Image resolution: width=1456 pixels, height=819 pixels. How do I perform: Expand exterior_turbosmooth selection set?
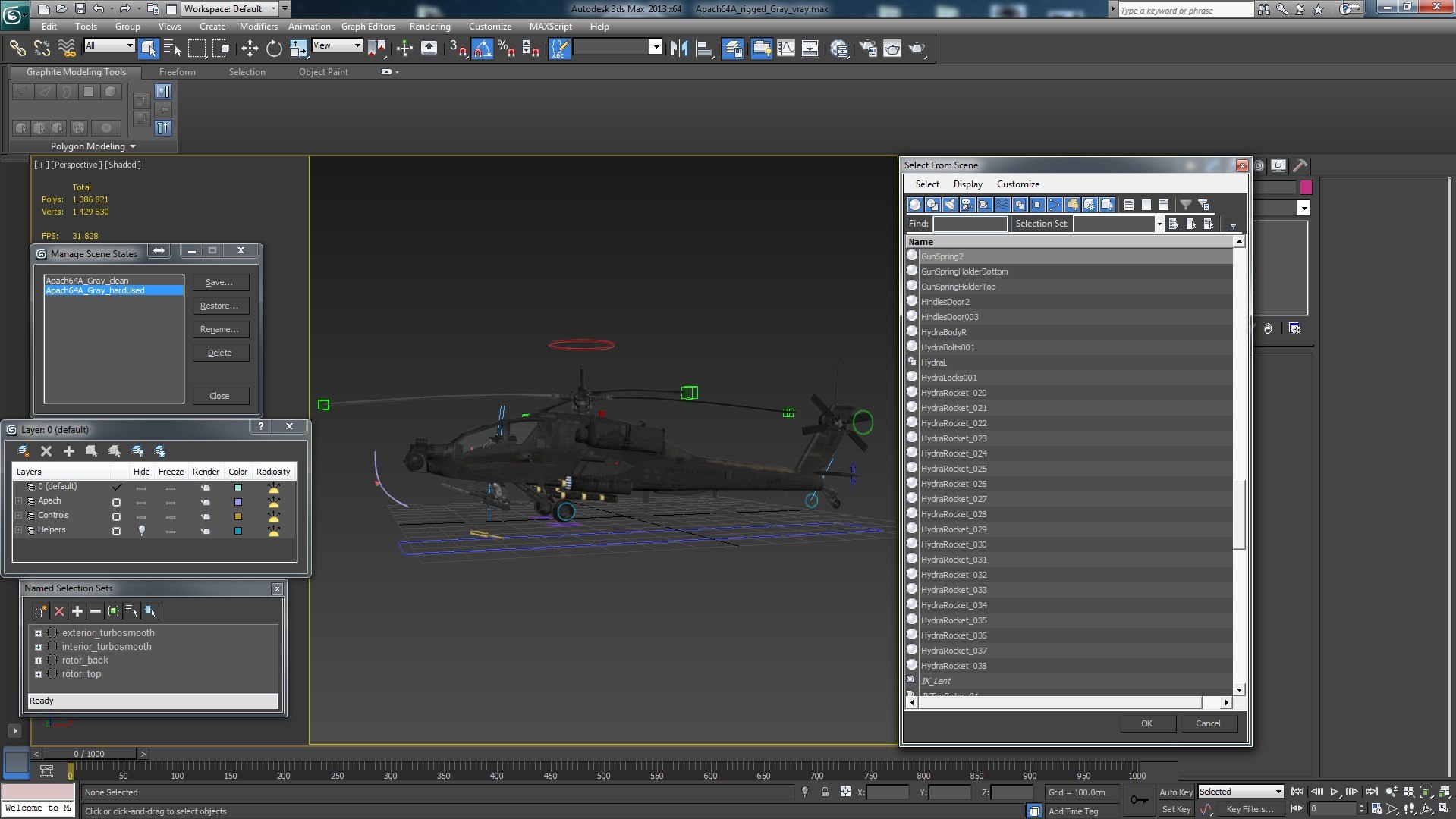point(38,633)
